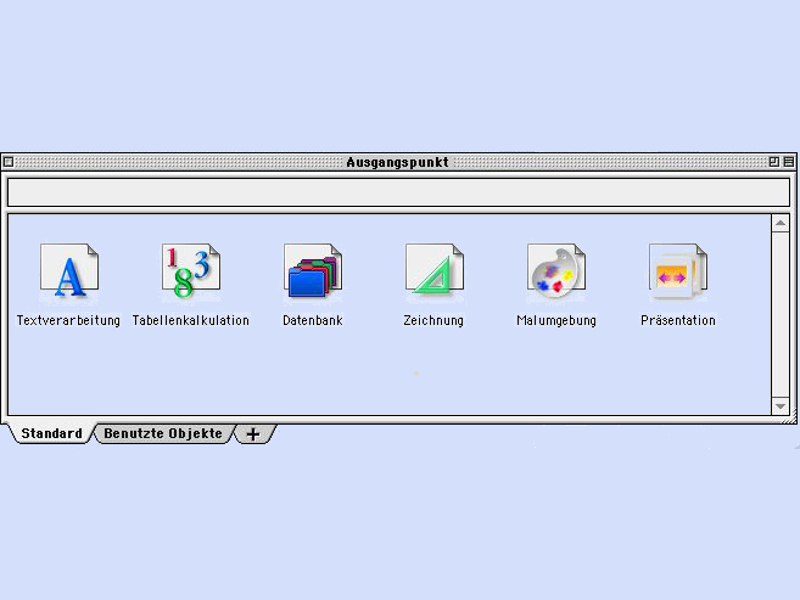Collapse the window using the windowshade box
The height and width of the screenshot is (600, 800).
tap(789, 162)
